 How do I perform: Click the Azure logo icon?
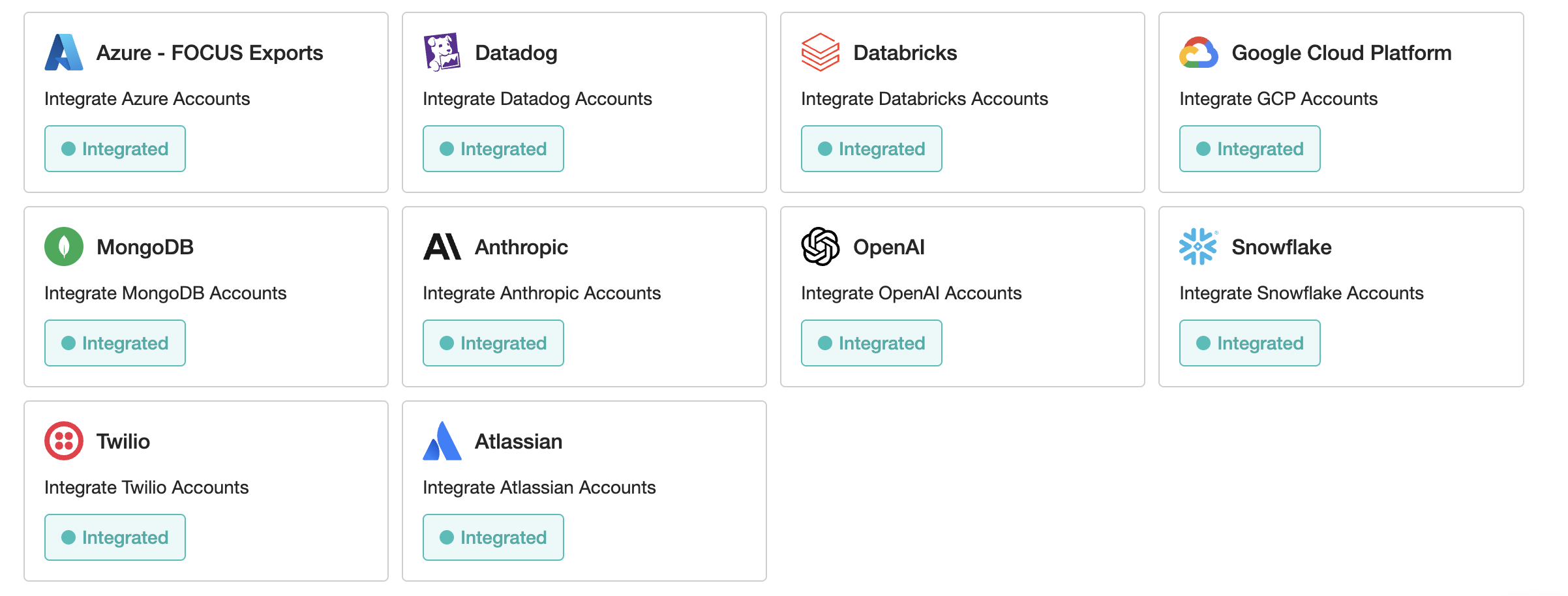pyautogui.click(x=64, y=52)
